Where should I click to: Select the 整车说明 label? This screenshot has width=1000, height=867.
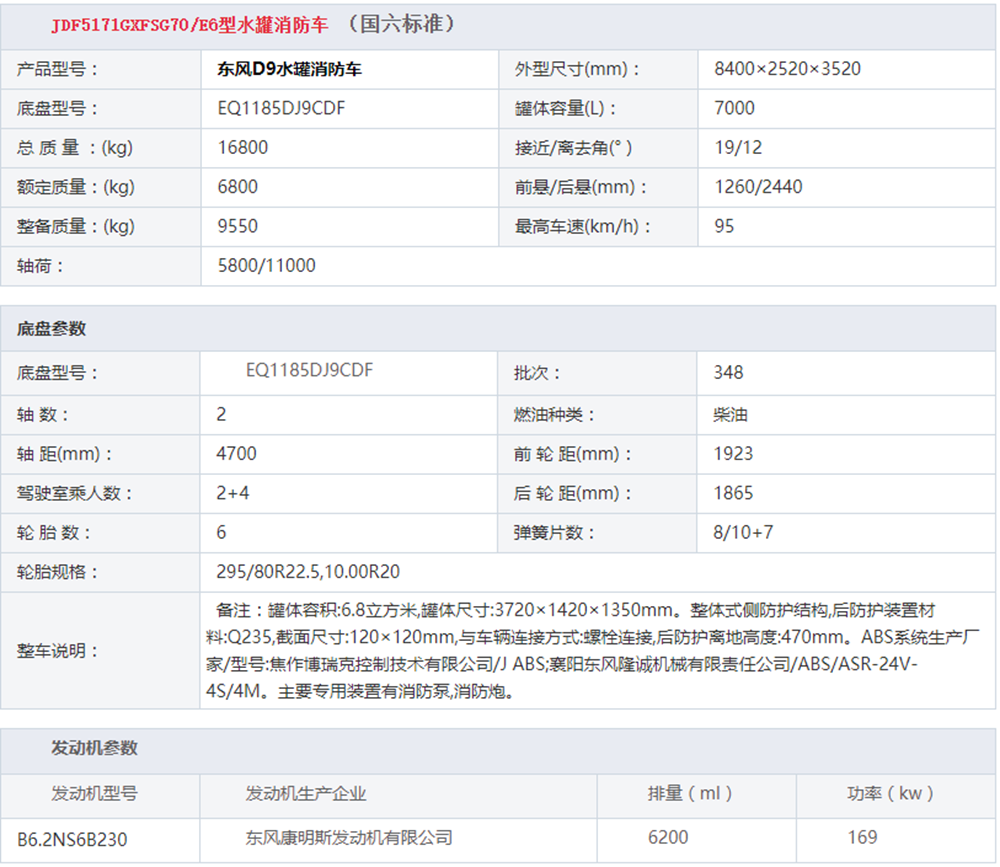(x=57, y=651)
